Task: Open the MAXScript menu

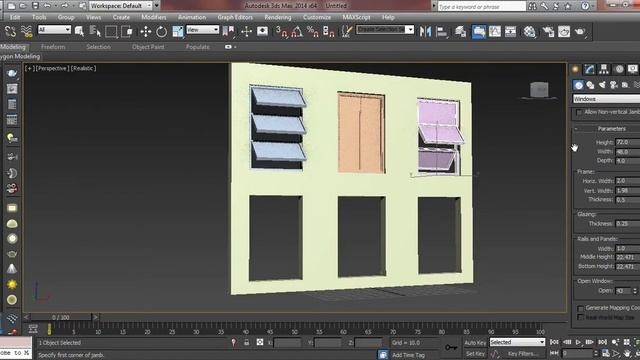Action: point(356,17)
